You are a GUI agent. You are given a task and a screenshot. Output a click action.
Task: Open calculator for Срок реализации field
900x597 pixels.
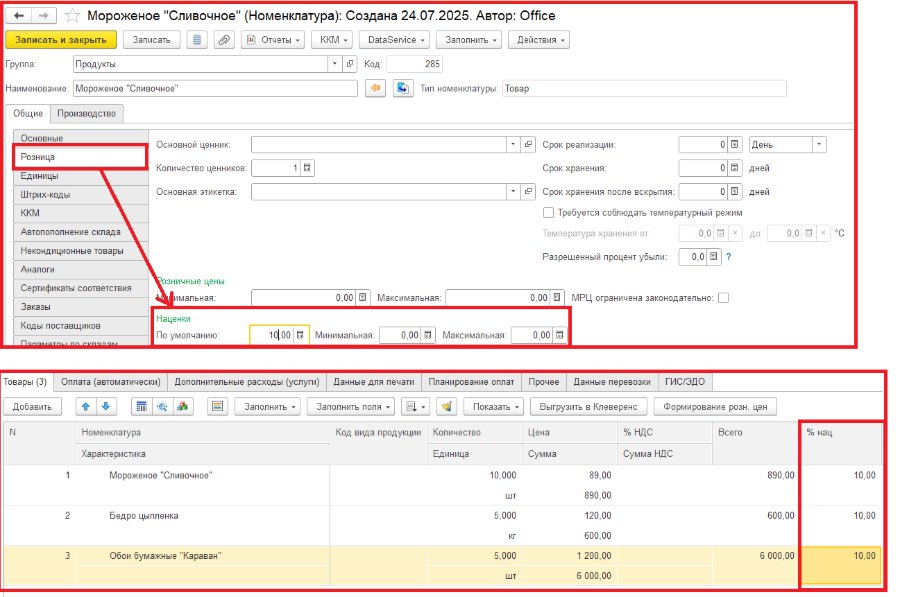click(735, 145)
